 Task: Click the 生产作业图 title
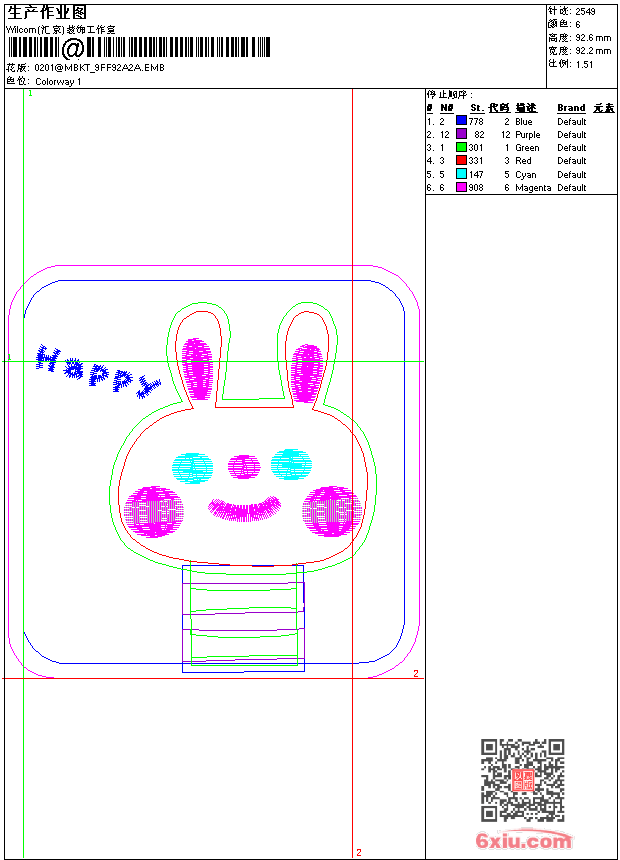47,12
